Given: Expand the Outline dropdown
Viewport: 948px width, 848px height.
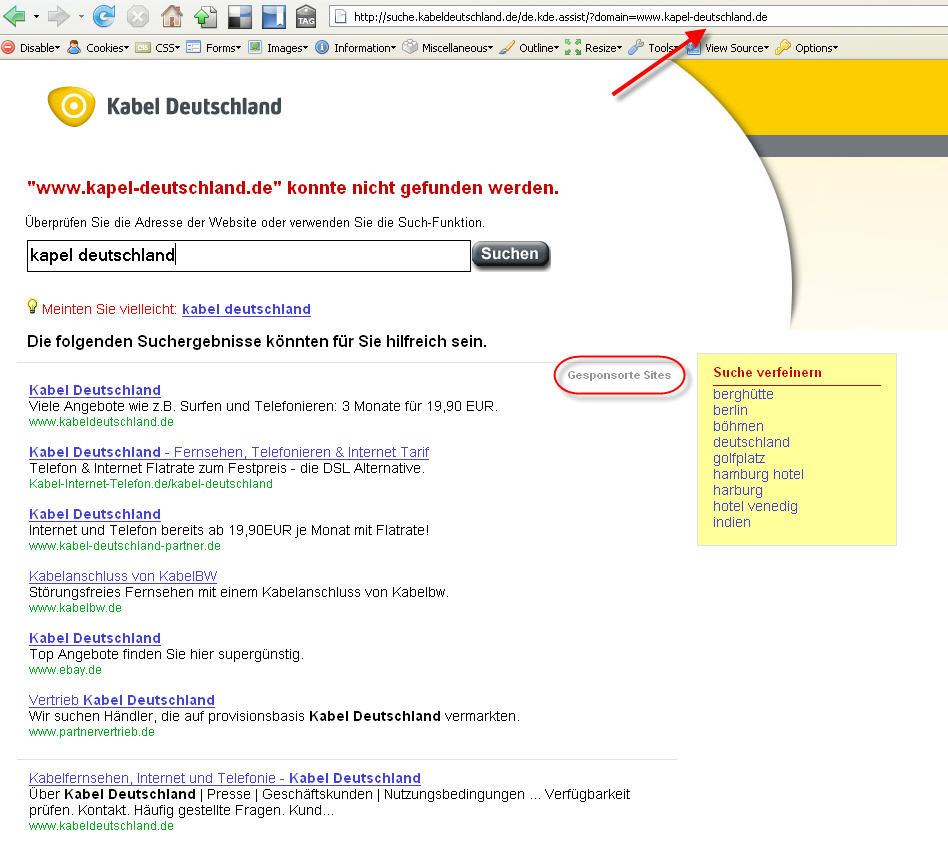Looking at the screenshot, I should (x=539, y=48).
